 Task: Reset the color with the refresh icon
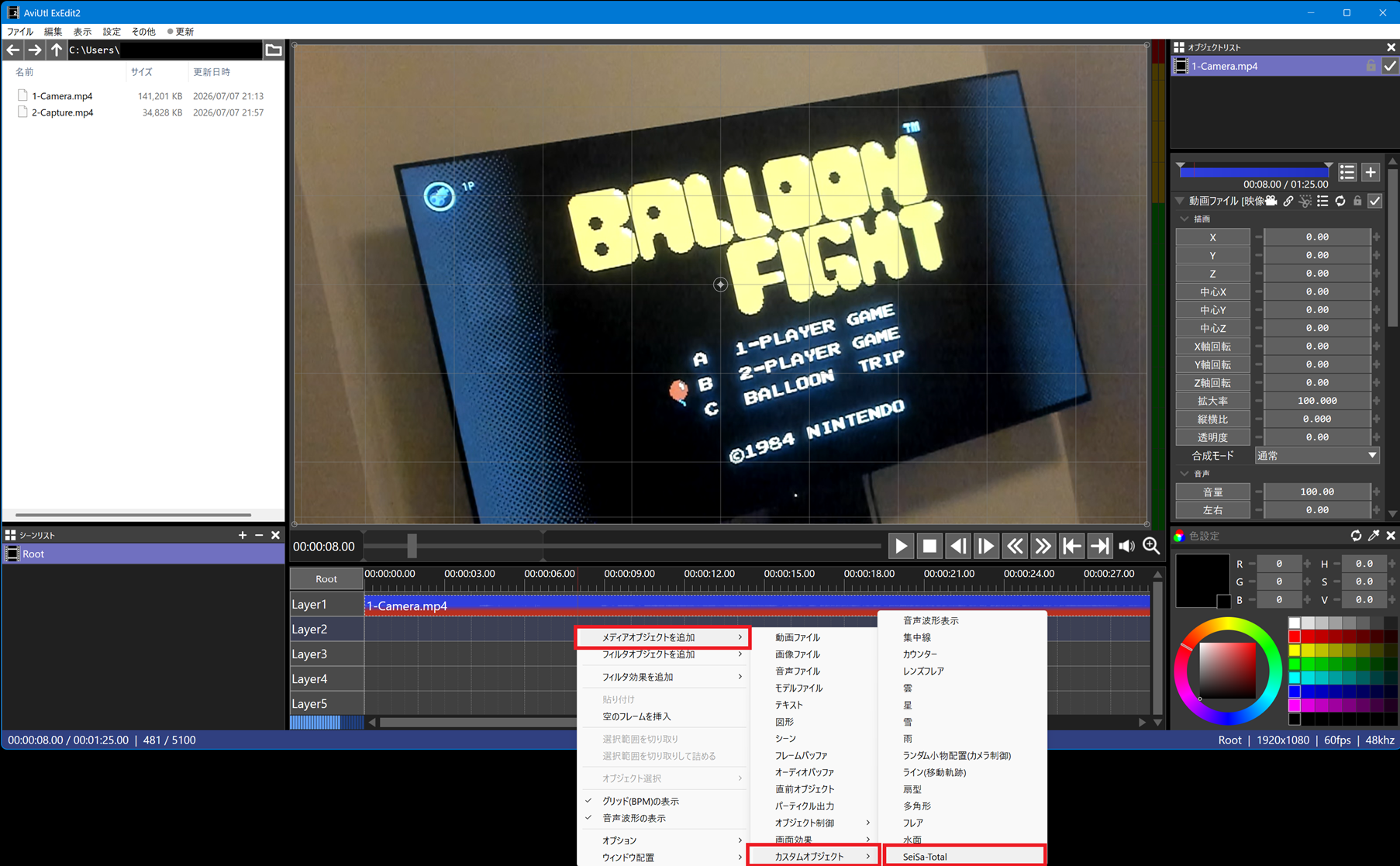click(x=1356, y=536)
